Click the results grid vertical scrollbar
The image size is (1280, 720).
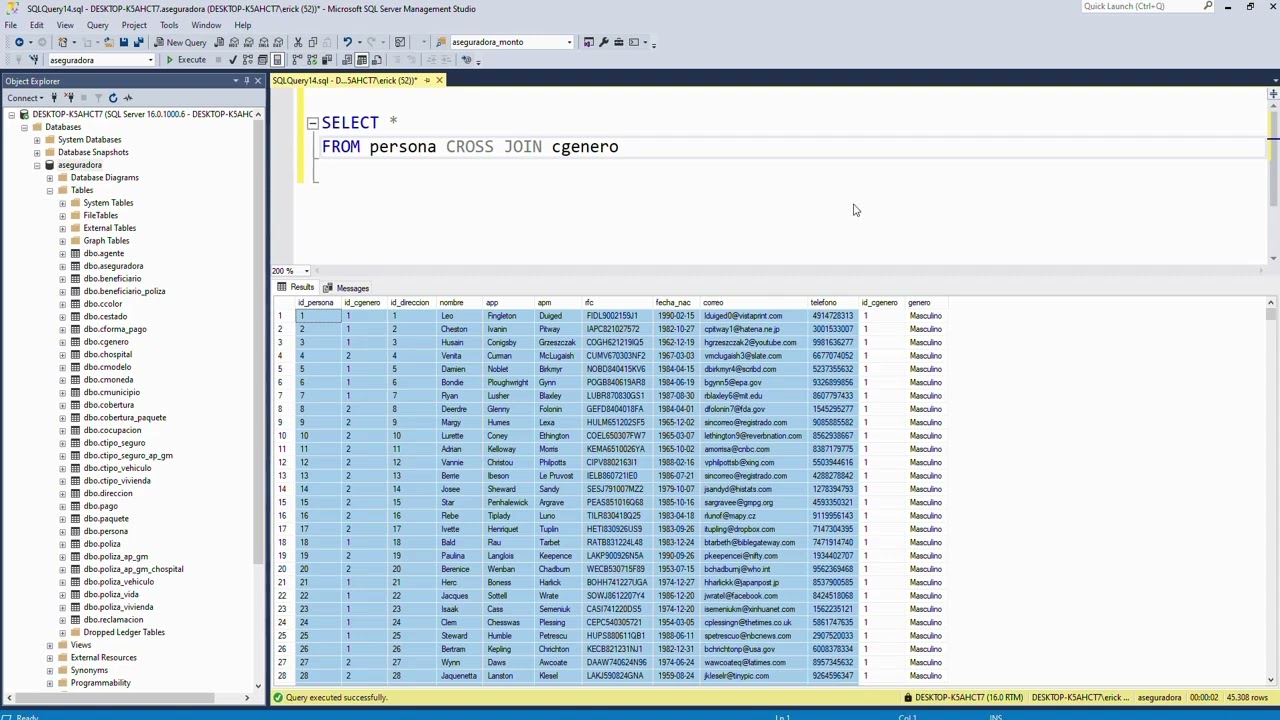[x=1271, y=490]
